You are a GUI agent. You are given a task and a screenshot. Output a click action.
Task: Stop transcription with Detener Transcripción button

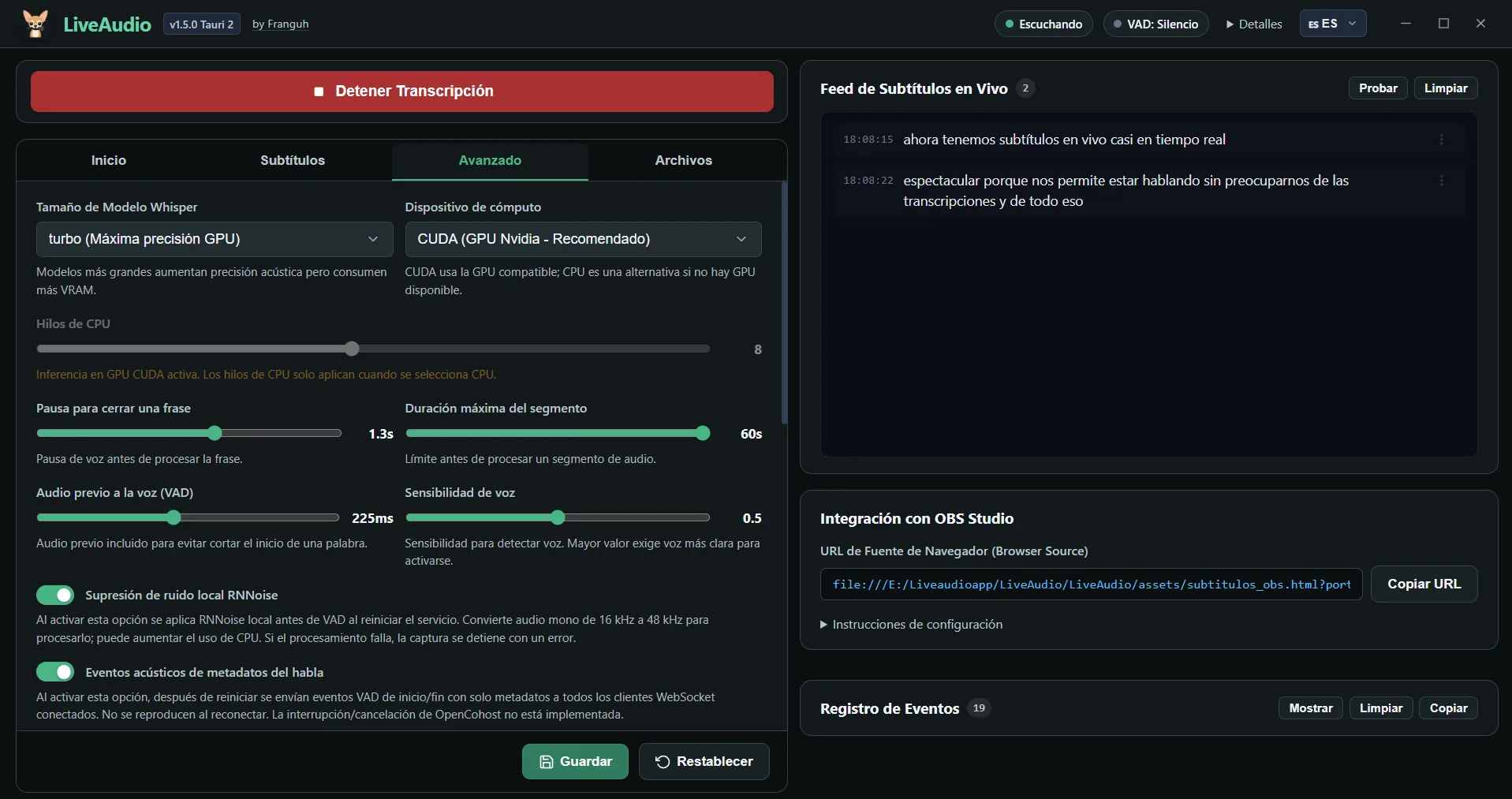402,91
